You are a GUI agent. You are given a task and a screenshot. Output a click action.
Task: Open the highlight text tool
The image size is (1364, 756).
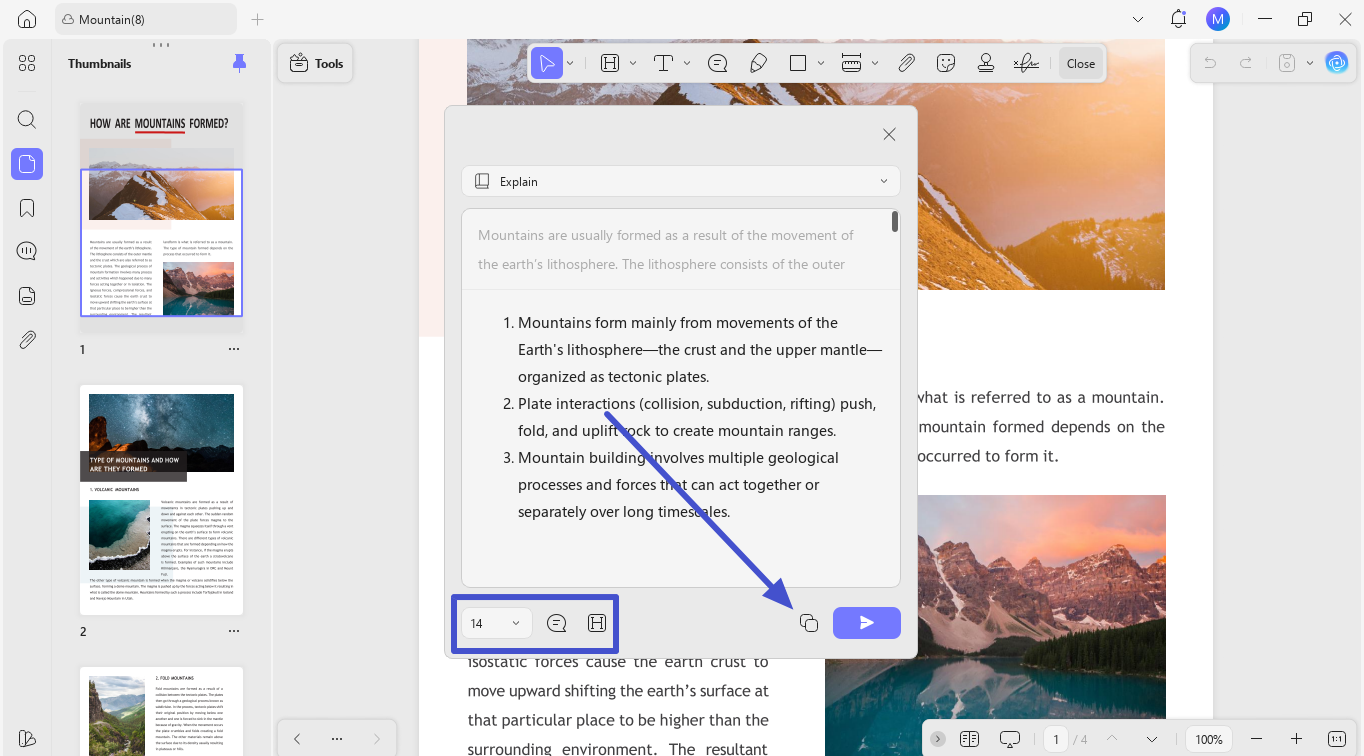click(x=610, y=63)
